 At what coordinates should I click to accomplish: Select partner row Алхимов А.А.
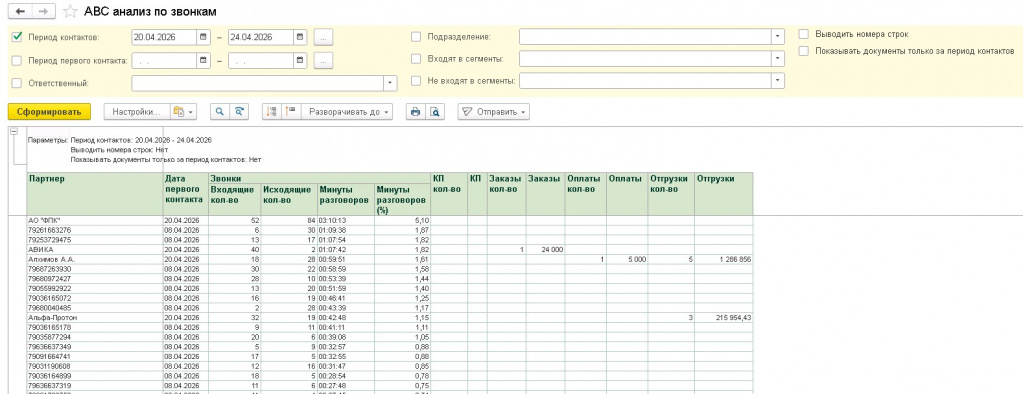coord(95,259)
